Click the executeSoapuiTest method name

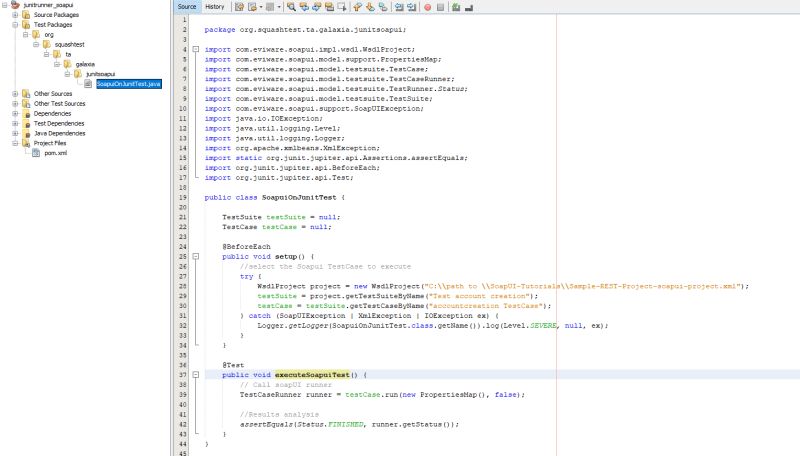click(x=312, y=375)
